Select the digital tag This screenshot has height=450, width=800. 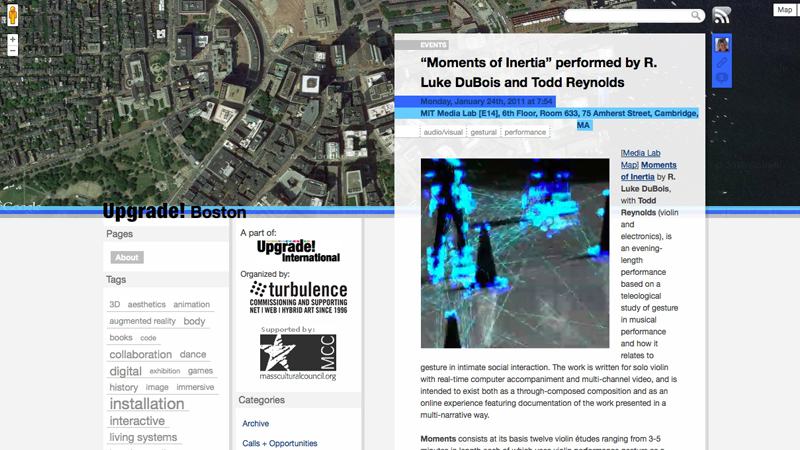click(x=126, y=371)
